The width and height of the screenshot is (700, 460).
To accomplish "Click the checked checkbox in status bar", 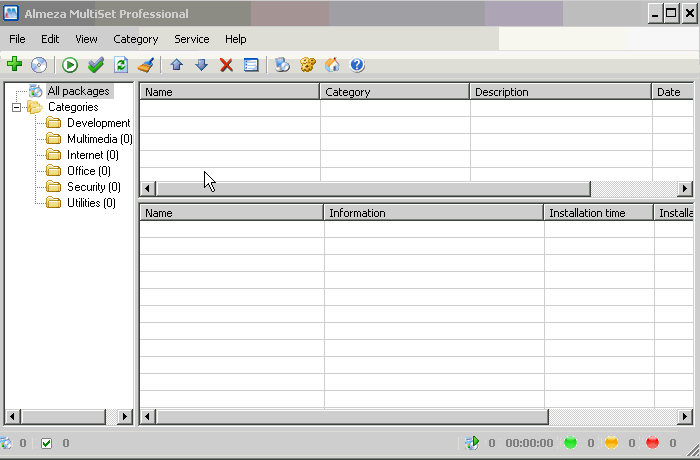I will (46, 443).
